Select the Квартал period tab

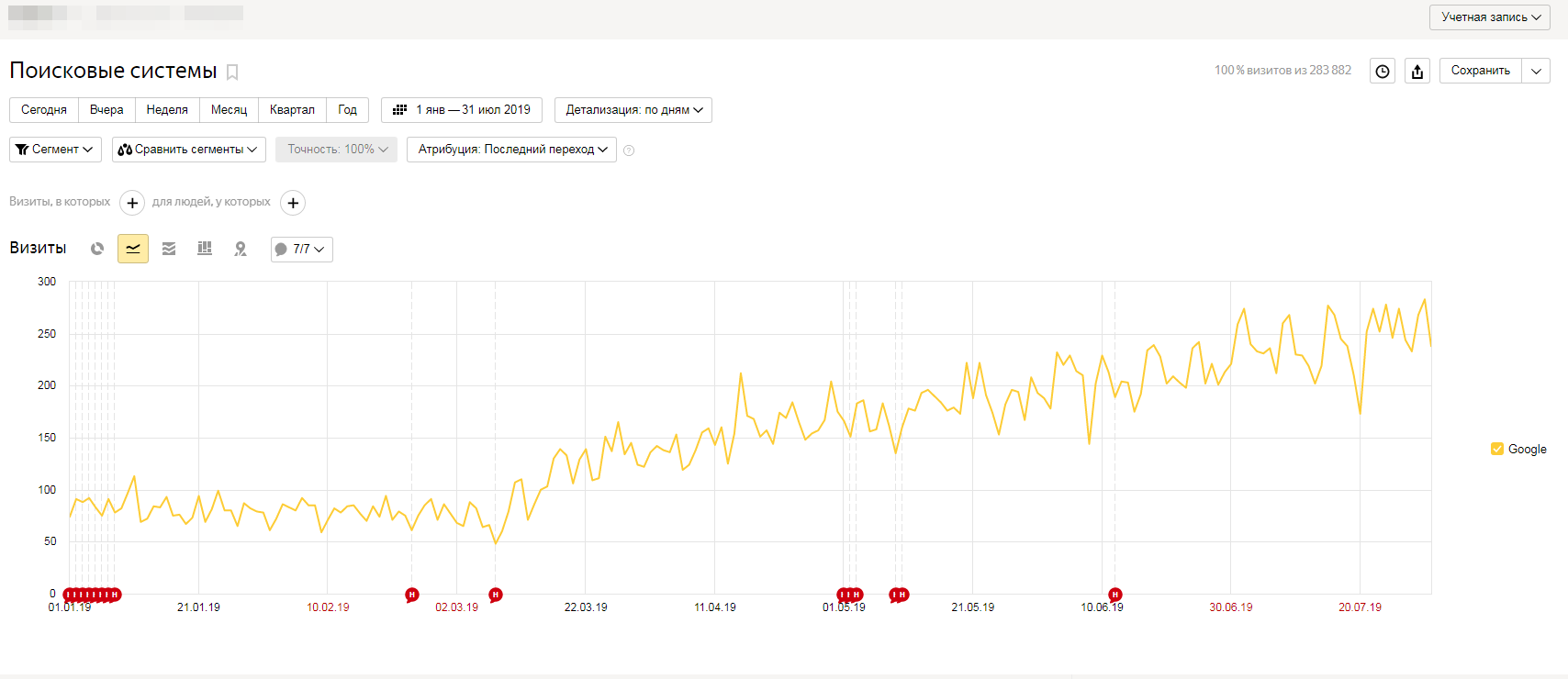point(292,110)
